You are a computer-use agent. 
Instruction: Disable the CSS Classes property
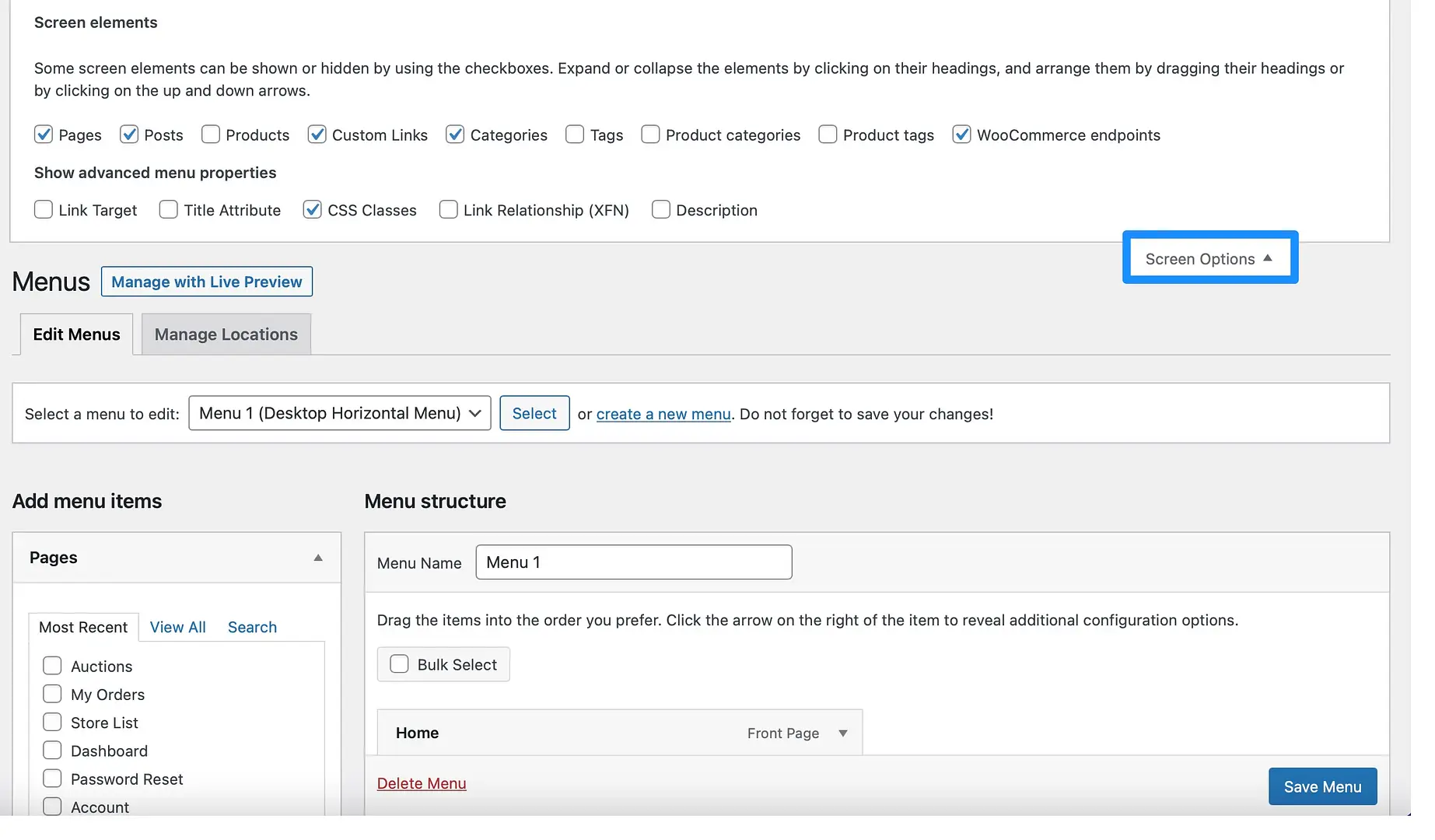coord(313,209)
